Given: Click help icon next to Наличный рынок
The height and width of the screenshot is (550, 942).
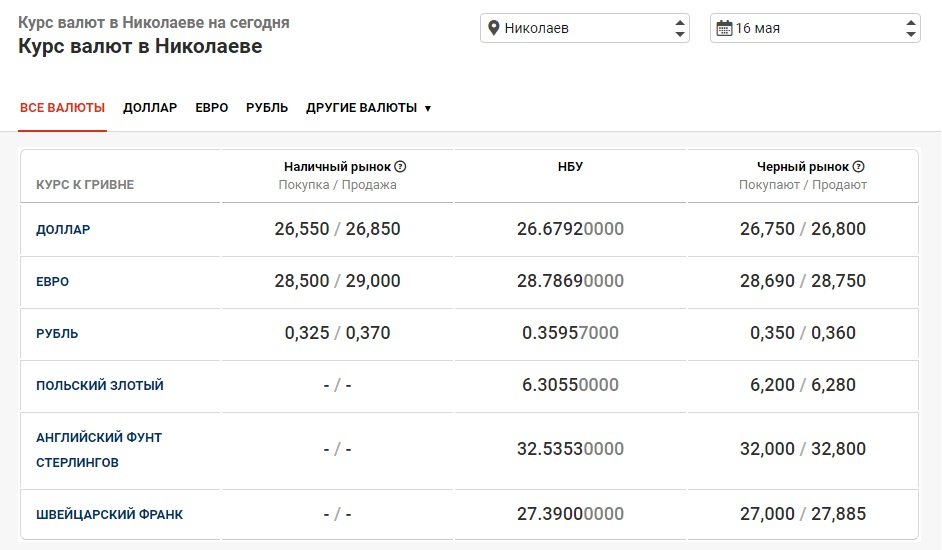Looking at the screenshot, I should 400,167.
